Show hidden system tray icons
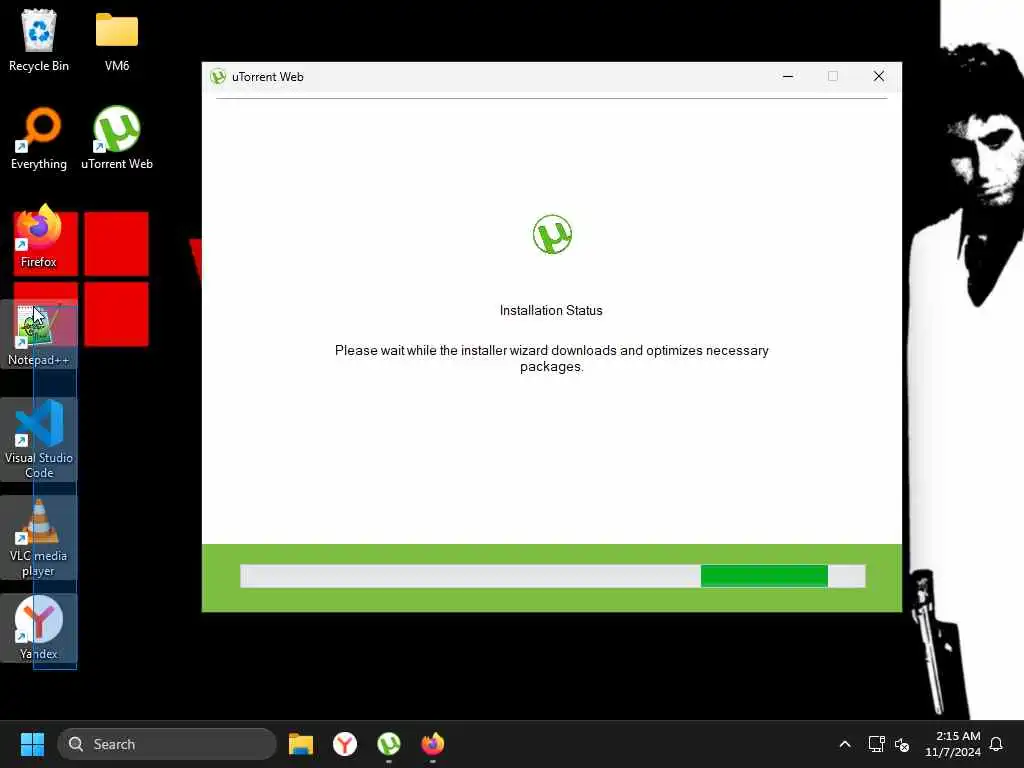The width and height of the screenshot is (1024, 768). click(844, 744)
